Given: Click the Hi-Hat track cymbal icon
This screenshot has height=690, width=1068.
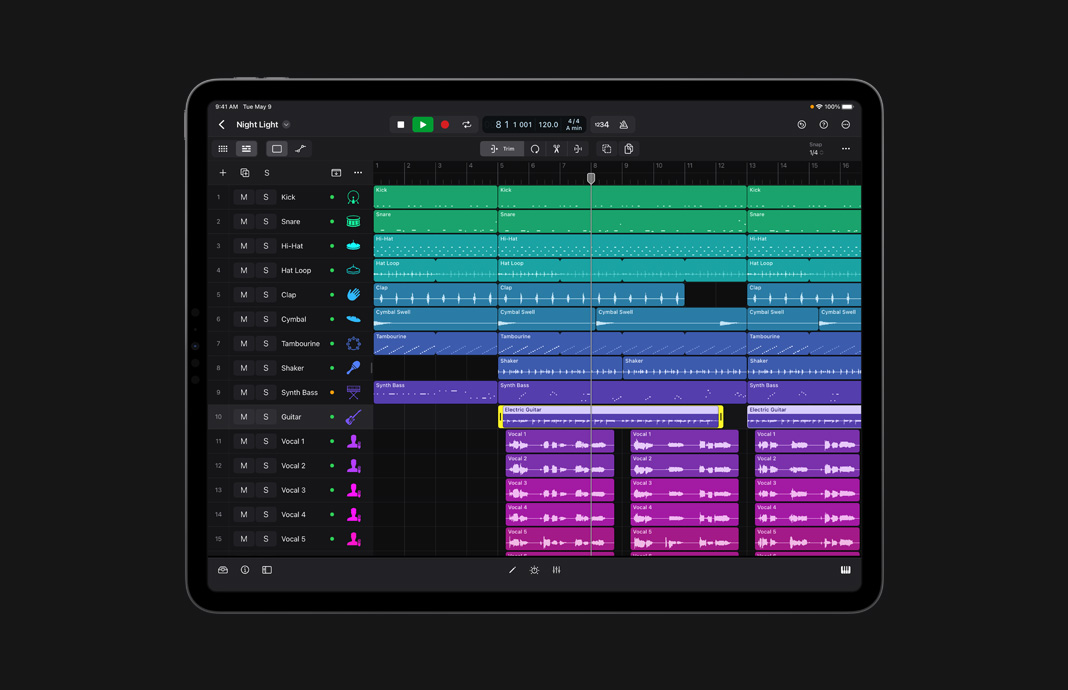Looking at the screenshot, I should (x=353, y=246).
